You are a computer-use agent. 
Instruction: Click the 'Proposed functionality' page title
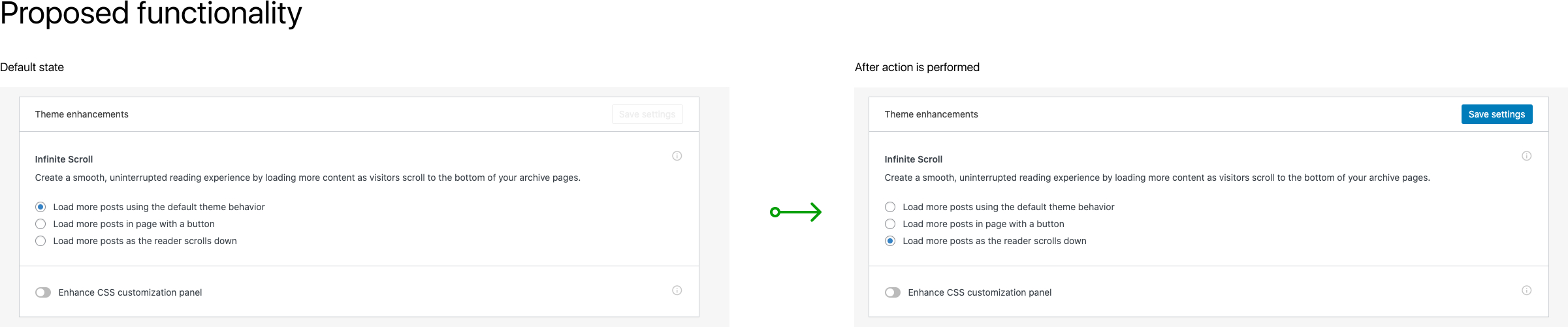point(151,14)
